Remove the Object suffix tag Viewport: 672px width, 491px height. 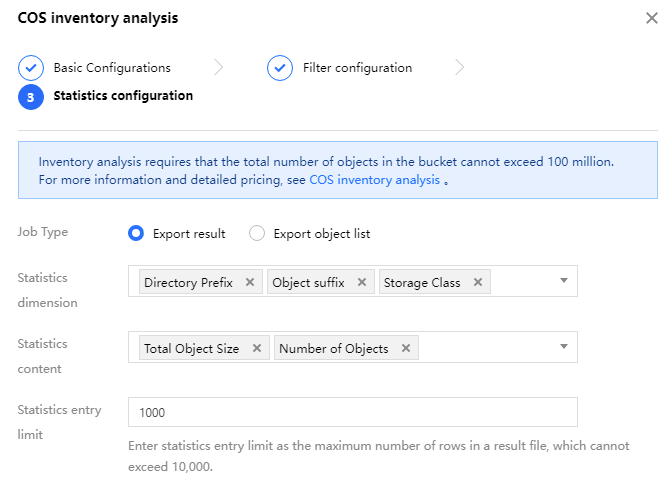click(x=361, y=283)
